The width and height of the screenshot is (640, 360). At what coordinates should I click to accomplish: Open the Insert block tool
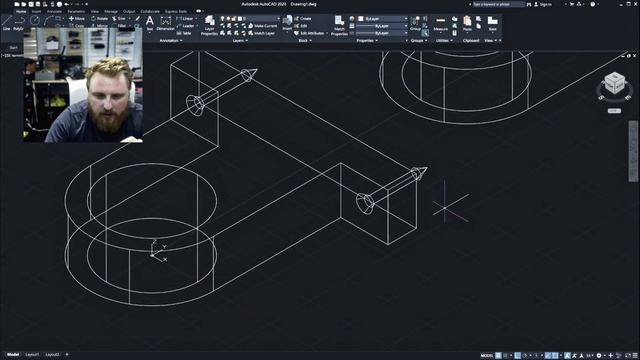pos(287,23)
